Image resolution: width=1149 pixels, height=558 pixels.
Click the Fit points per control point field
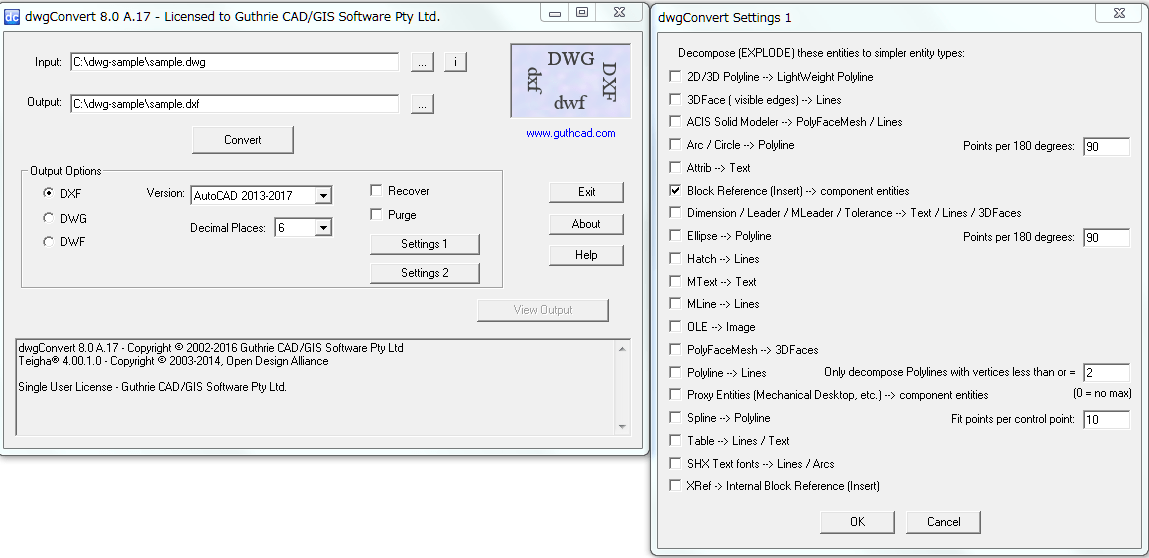pyautogui.click(x=1105, y=420)
